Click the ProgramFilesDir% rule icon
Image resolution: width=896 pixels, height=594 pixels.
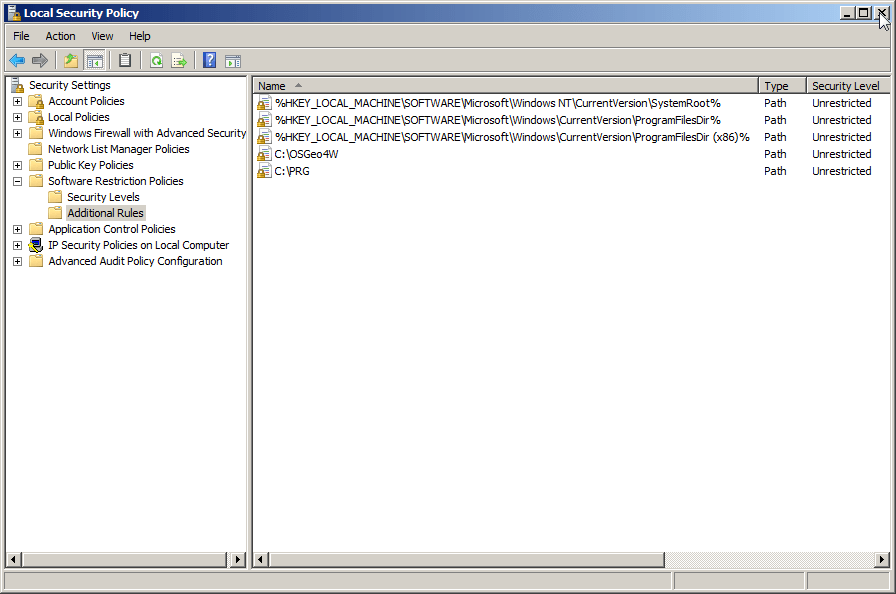coord(264,120)
